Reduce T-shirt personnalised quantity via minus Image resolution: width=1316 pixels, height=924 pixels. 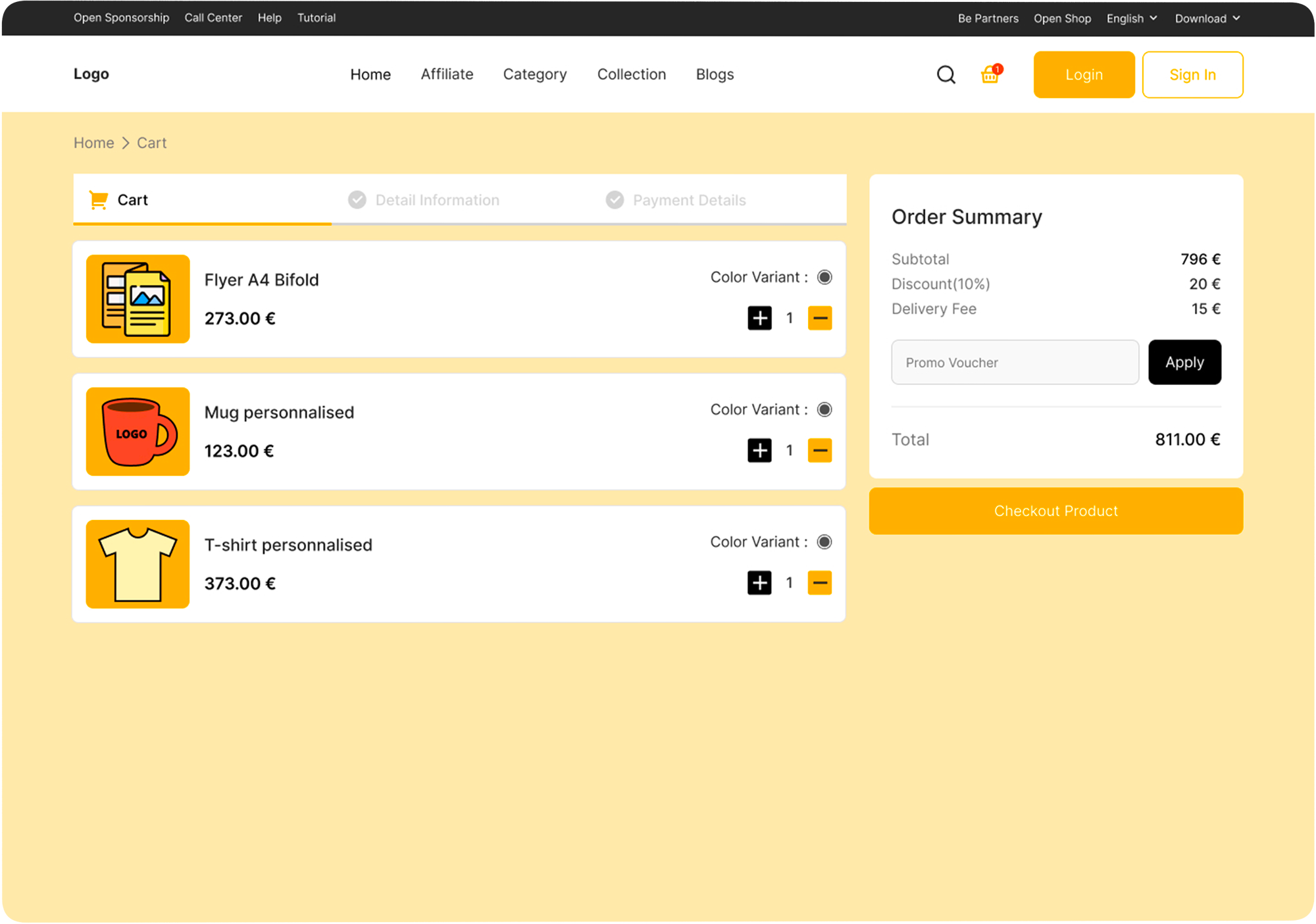[x=819, y=582]
